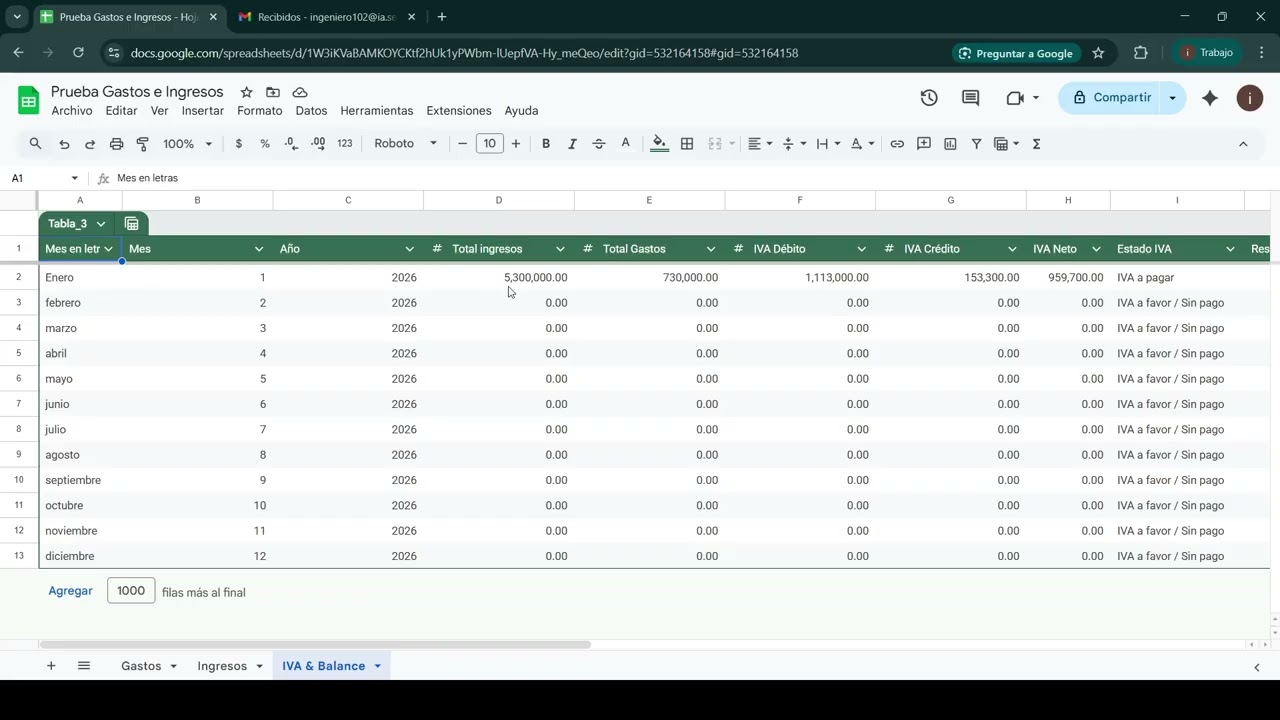The image size is (1280, 720).
Task: Click the create filter funnel icon
Action: [x=977, y=144]
